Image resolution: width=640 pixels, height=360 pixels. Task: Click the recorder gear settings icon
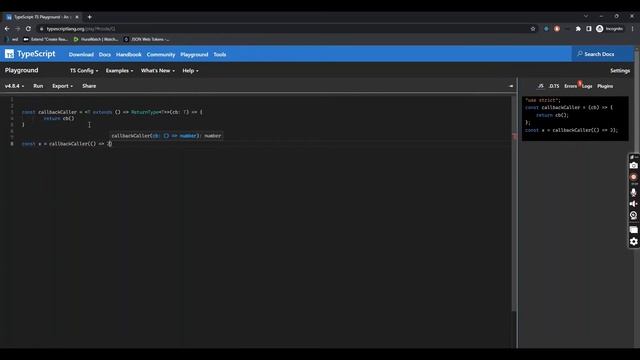633,242
